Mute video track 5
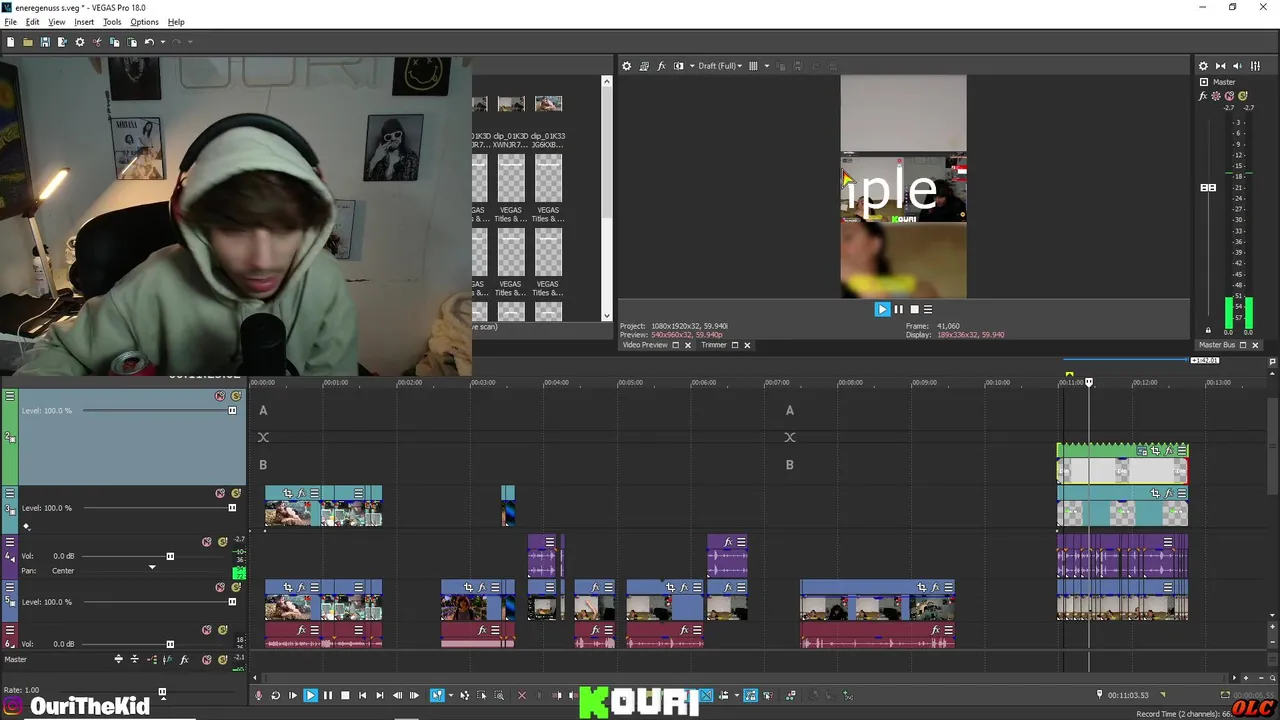1280x720 pixels. coord(220,587)
